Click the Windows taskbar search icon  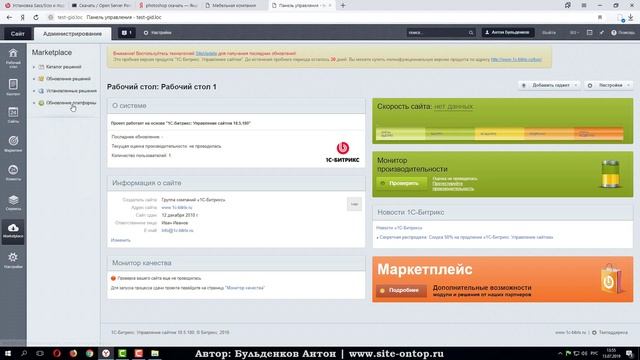[24, 353]
